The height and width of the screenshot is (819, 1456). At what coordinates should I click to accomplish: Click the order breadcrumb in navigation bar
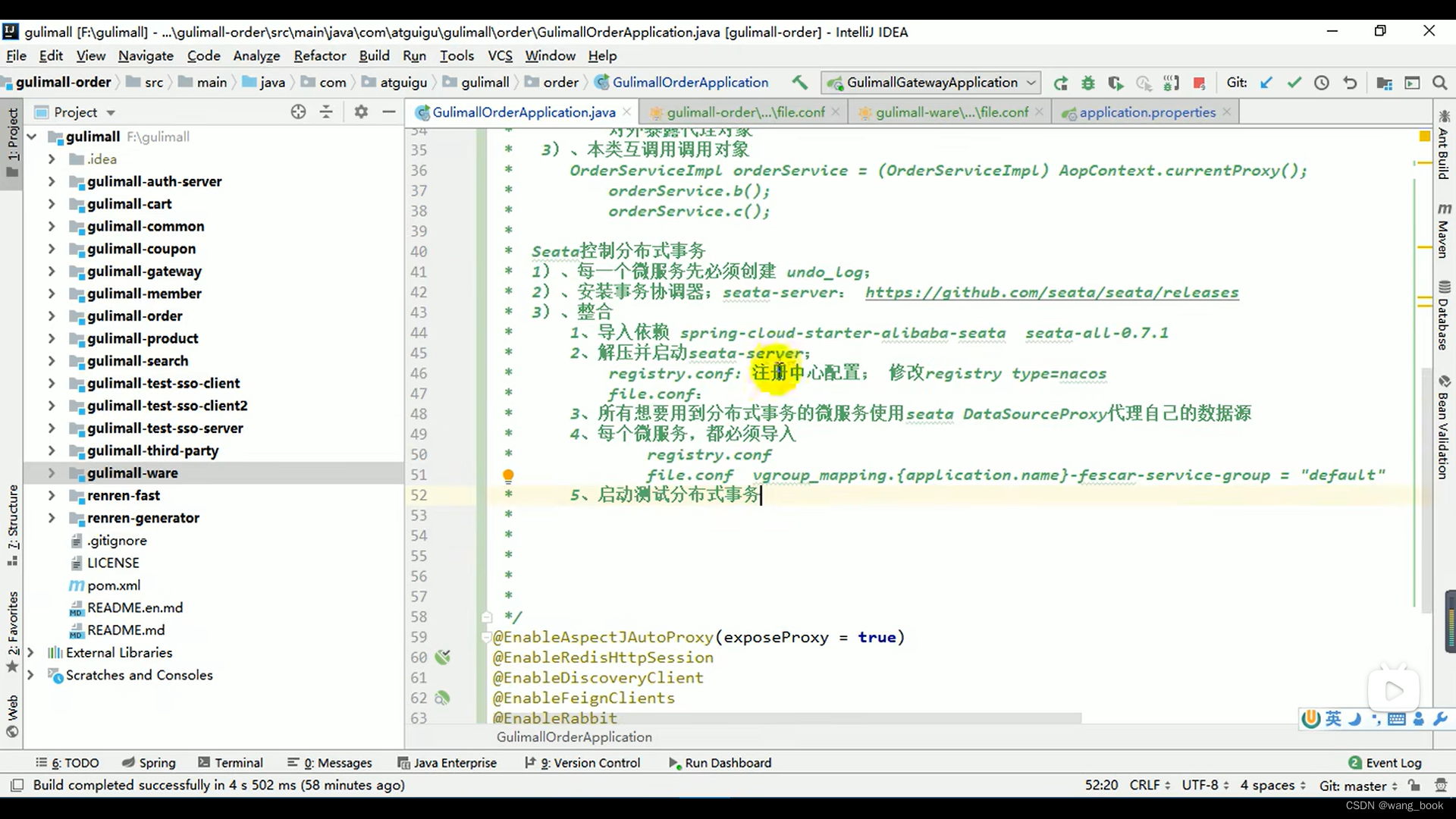click(x=552, y=83)
